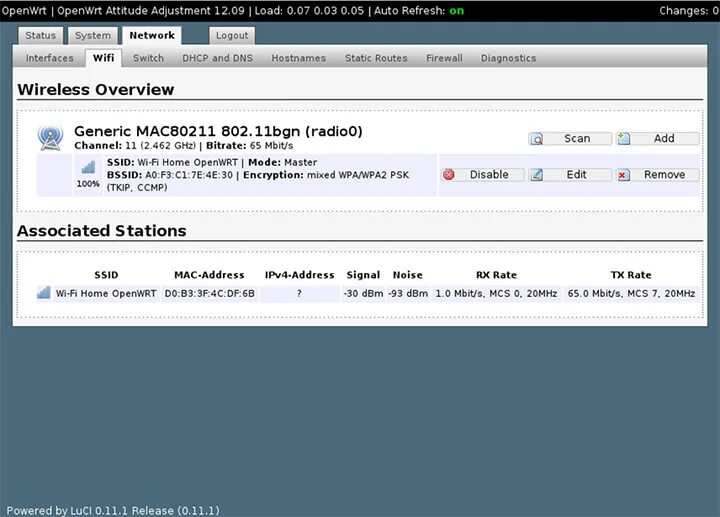Click the -30 dBm signal cell
720x517 pixels.
(x=363, y=293)
